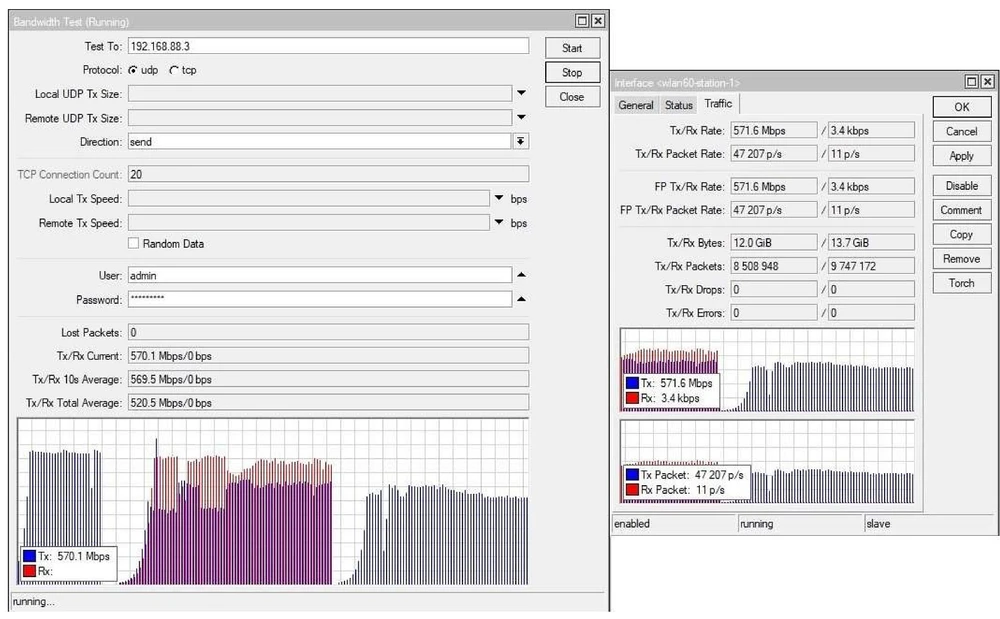Open Torch for the interface
Screen dimensions: 1000x619
(x=960, y=283)
